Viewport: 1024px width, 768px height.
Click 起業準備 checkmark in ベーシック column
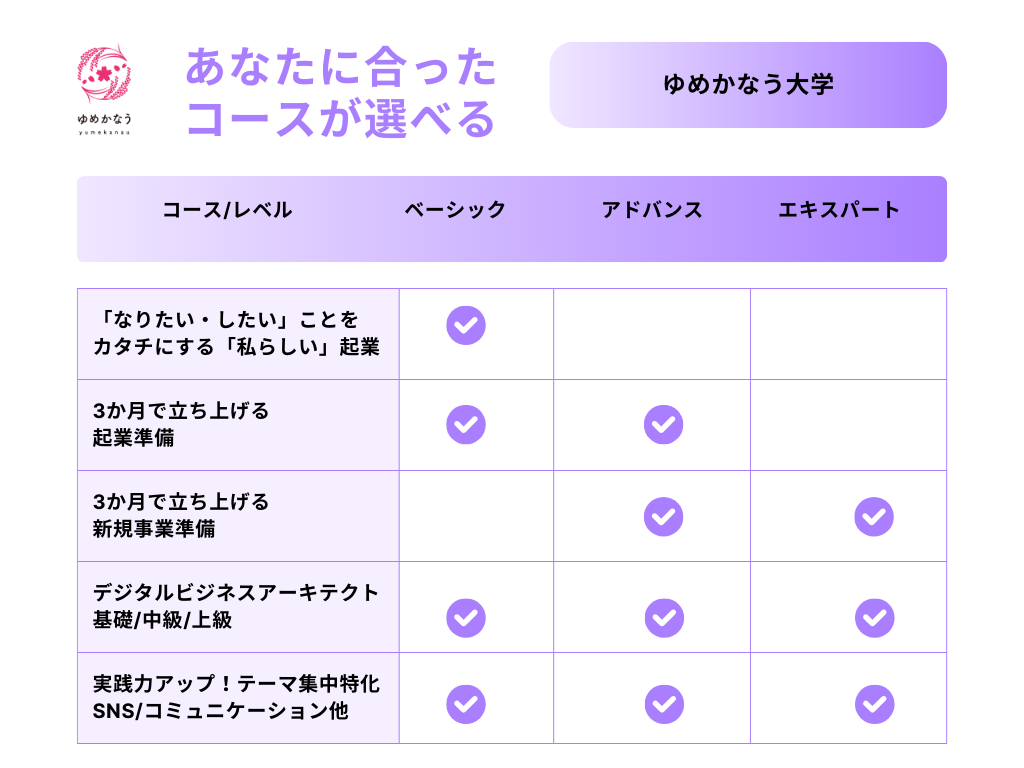466,424
